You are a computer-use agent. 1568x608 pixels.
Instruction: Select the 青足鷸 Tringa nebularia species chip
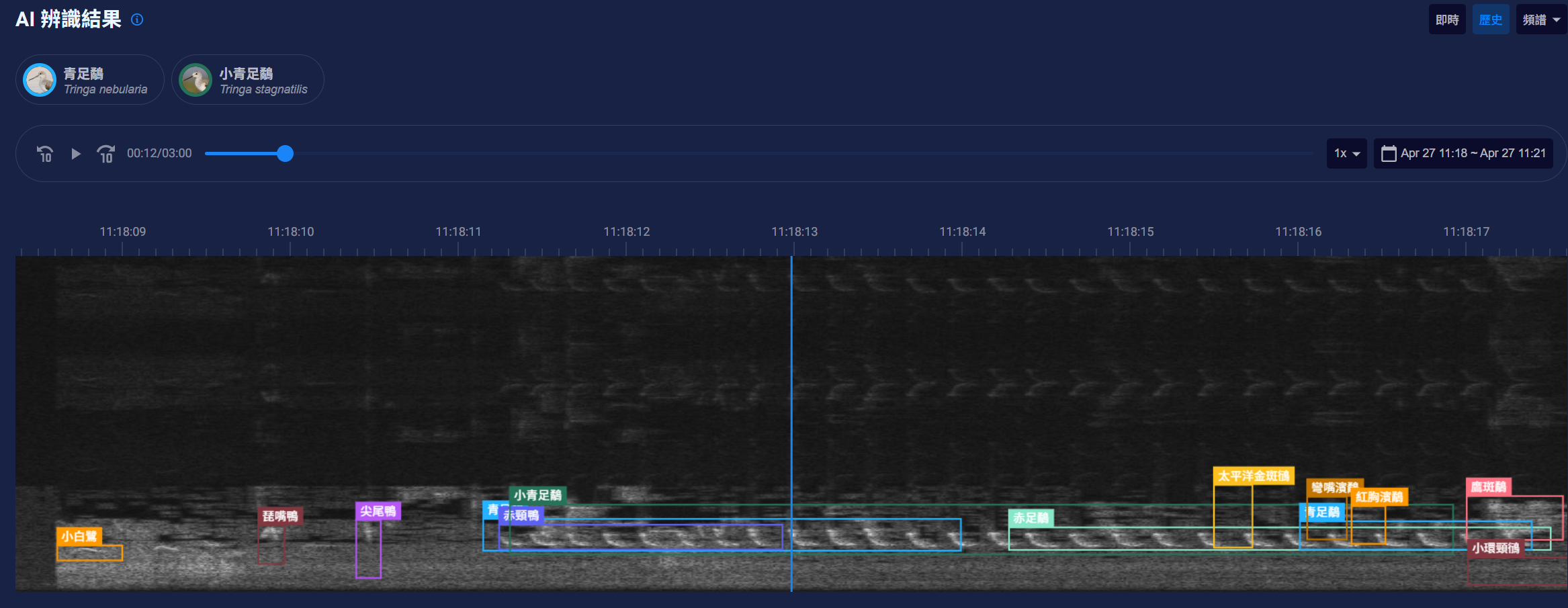pyautogui.click(x=89, y=80)
